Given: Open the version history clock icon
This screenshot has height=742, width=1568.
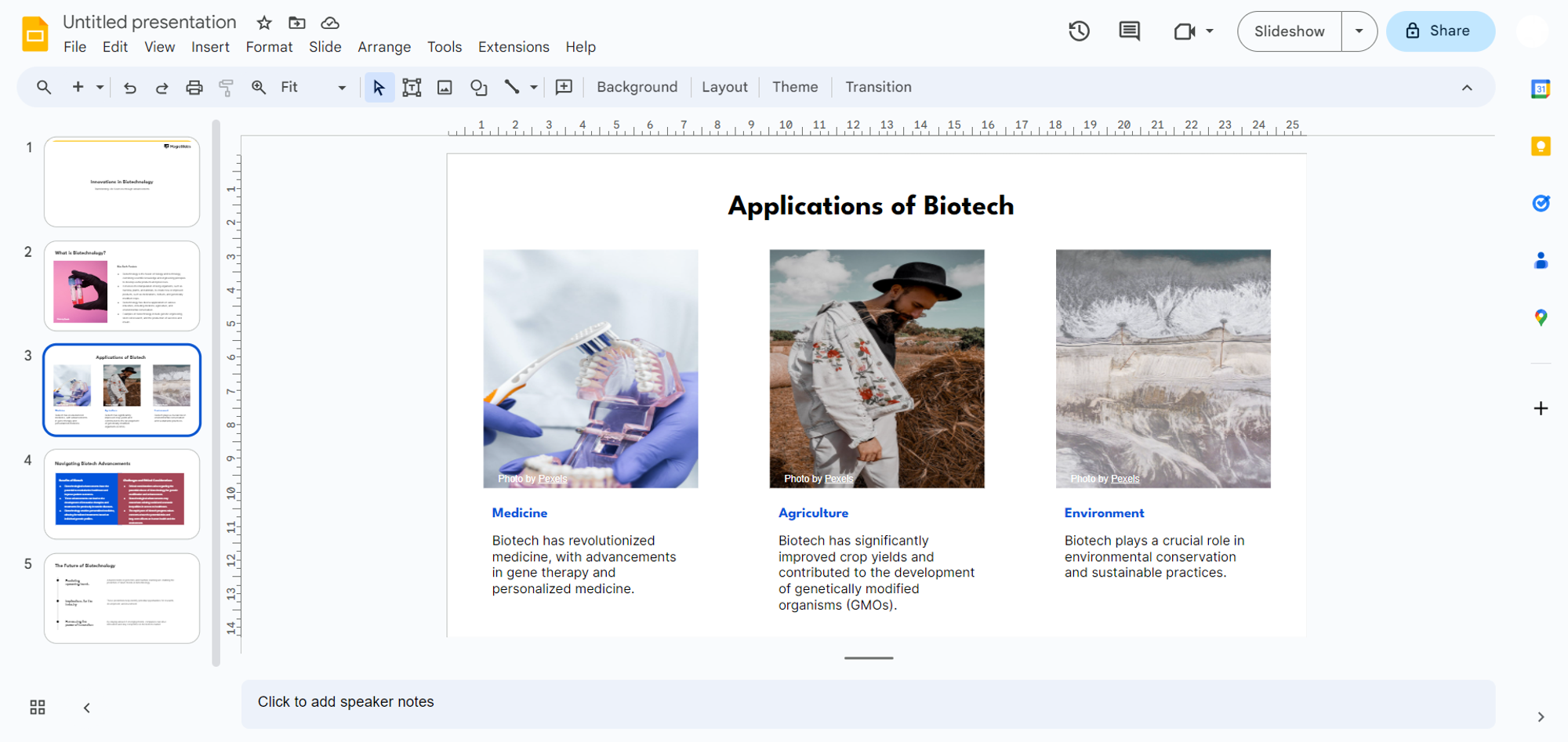Looking at the screenshot, I should [1079, 31].
